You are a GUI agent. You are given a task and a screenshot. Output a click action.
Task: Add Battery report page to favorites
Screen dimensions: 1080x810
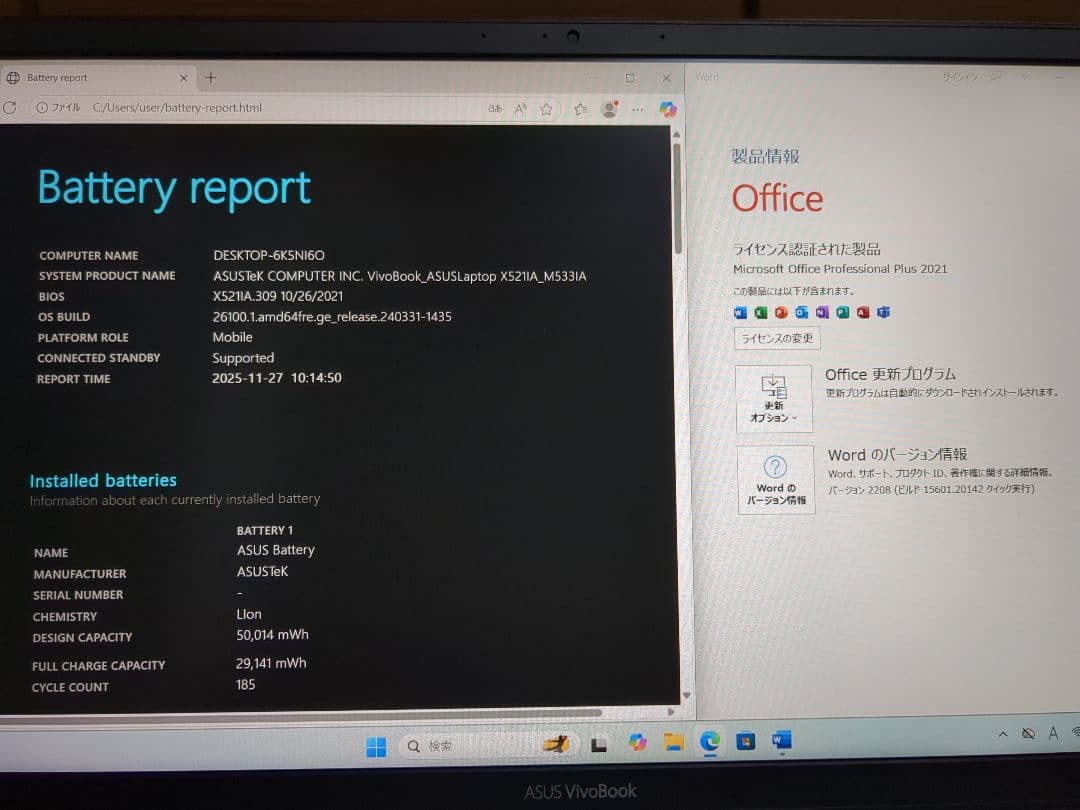tap(546, 109)
